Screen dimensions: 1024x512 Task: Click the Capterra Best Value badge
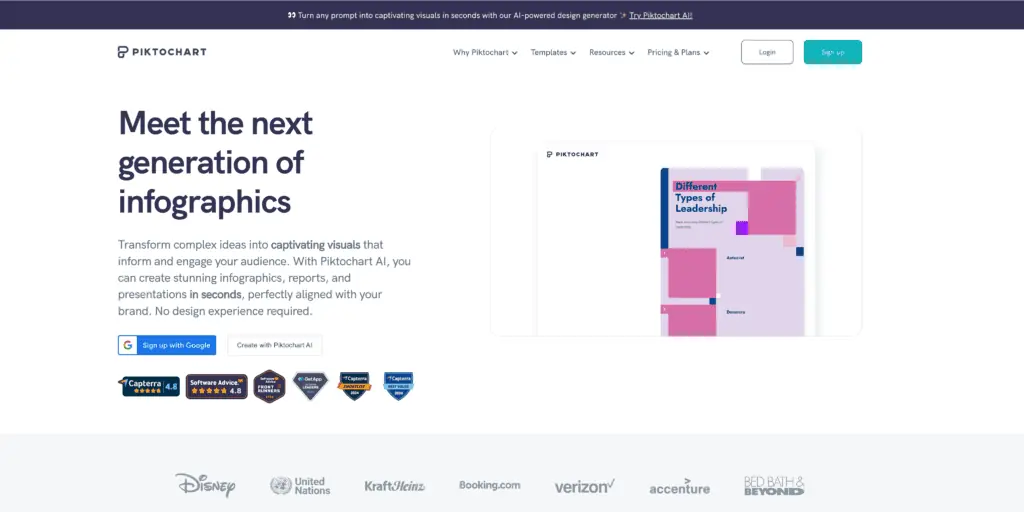pyautogui.click(x=398, y=386)
